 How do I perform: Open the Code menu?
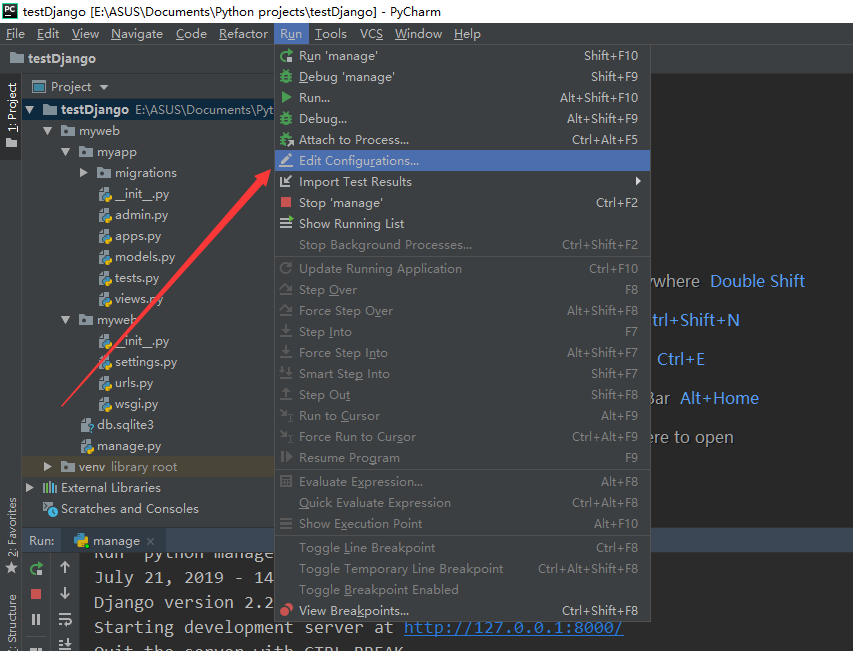(191, 34)
